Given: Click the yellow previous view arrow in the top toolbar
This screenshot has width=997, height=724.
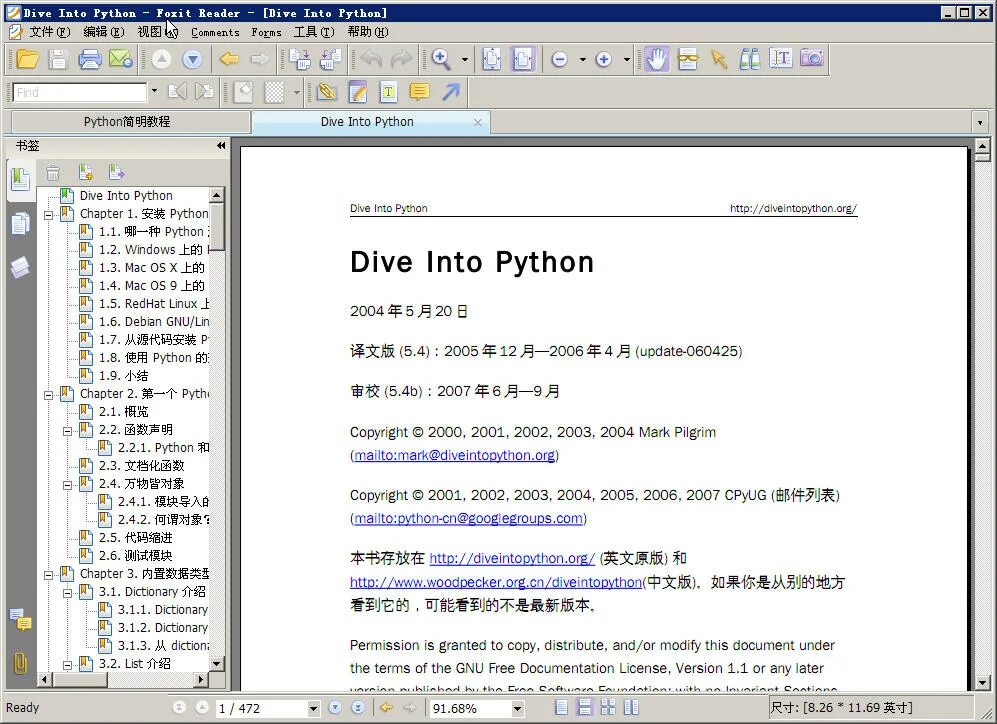Looking at the screenshot, I should coord(229,59).
